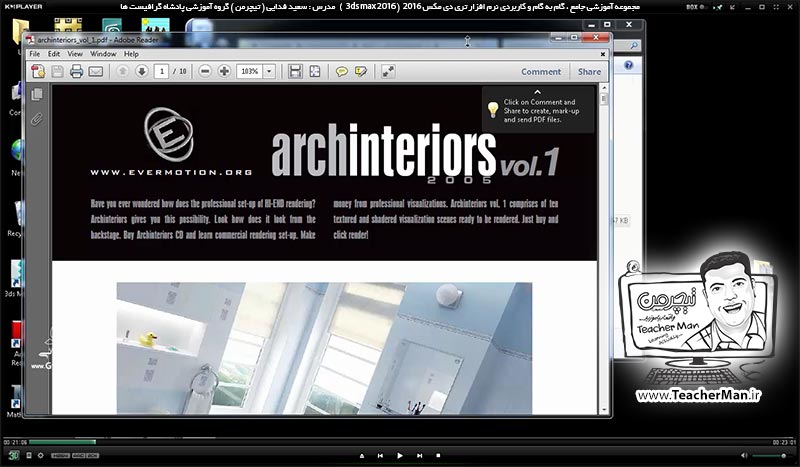Open the File menu in Adobe Reader
This screenshot has width=800, height=467.
35,54
